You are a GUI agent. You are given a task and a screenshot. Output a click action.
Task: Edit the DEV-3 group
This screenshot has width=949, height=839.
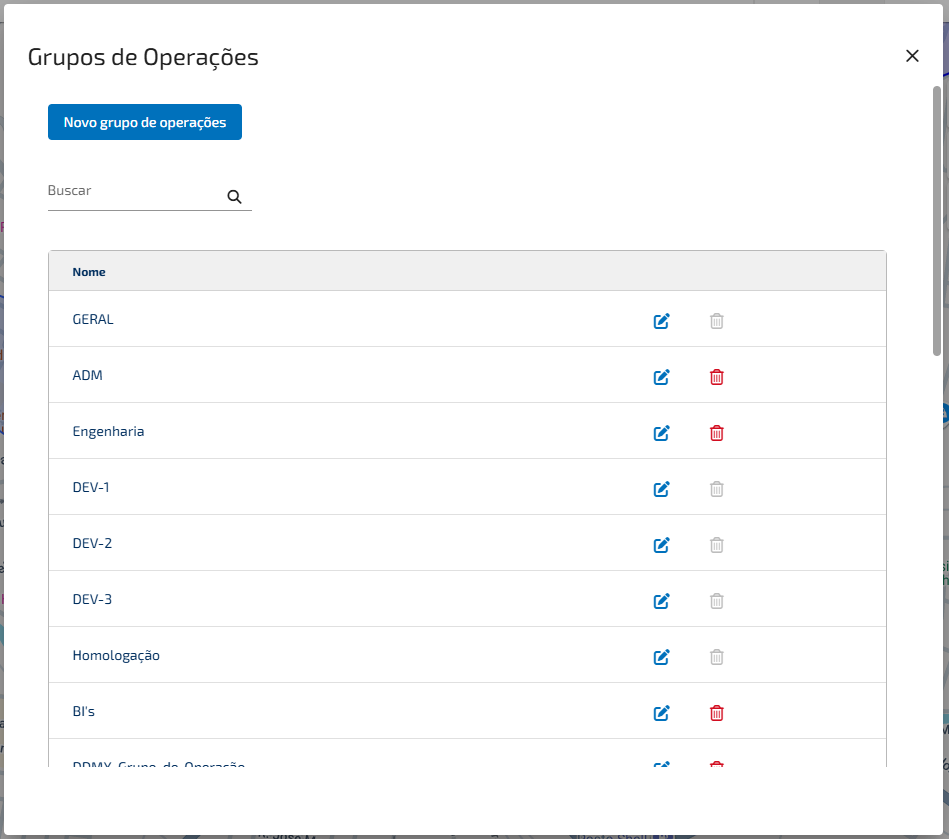point(662,601)
